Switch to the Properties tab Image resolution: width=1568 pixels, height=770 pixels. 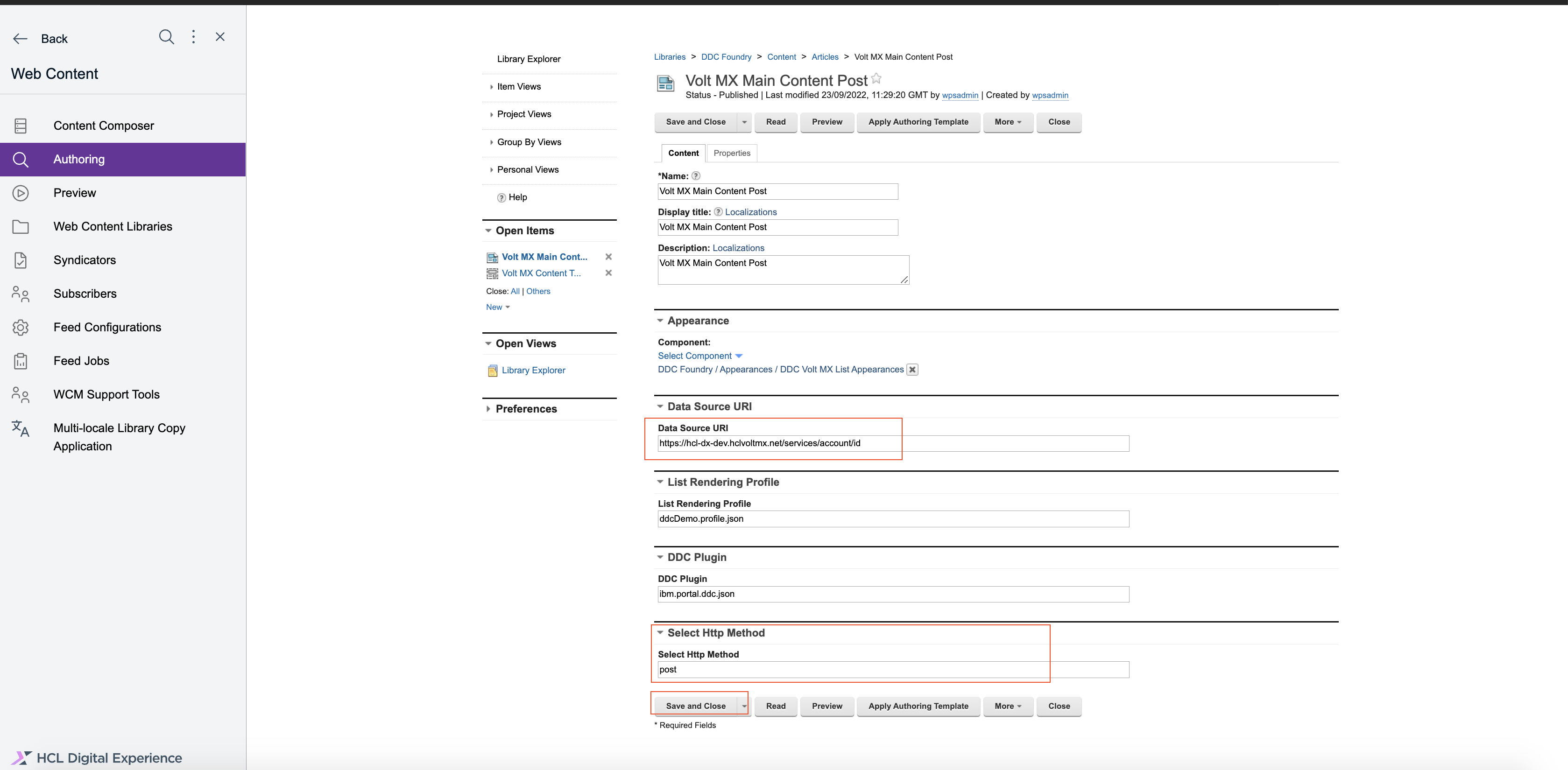click(x=732, y=153)
